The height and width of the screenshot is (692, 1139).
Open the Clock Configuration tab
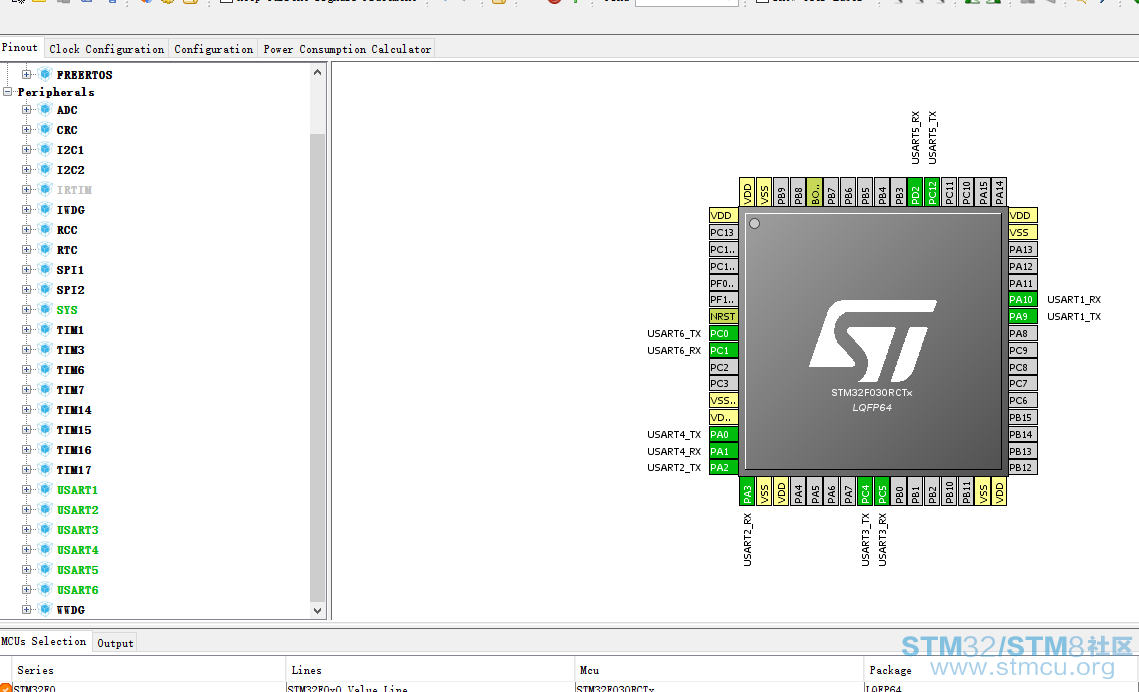click(107, 49)
